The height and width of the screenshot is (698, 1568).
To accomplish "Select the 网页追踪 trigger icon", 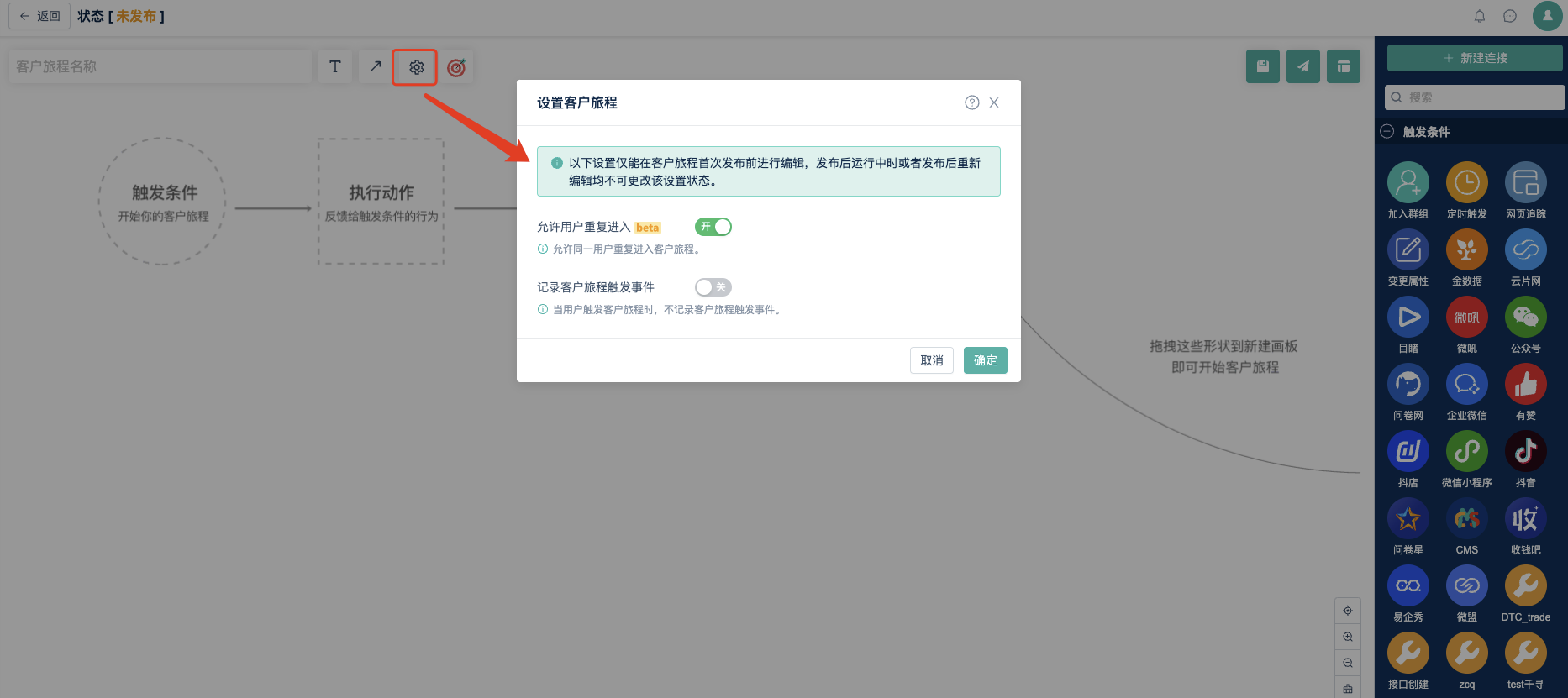I will 1526,182.
